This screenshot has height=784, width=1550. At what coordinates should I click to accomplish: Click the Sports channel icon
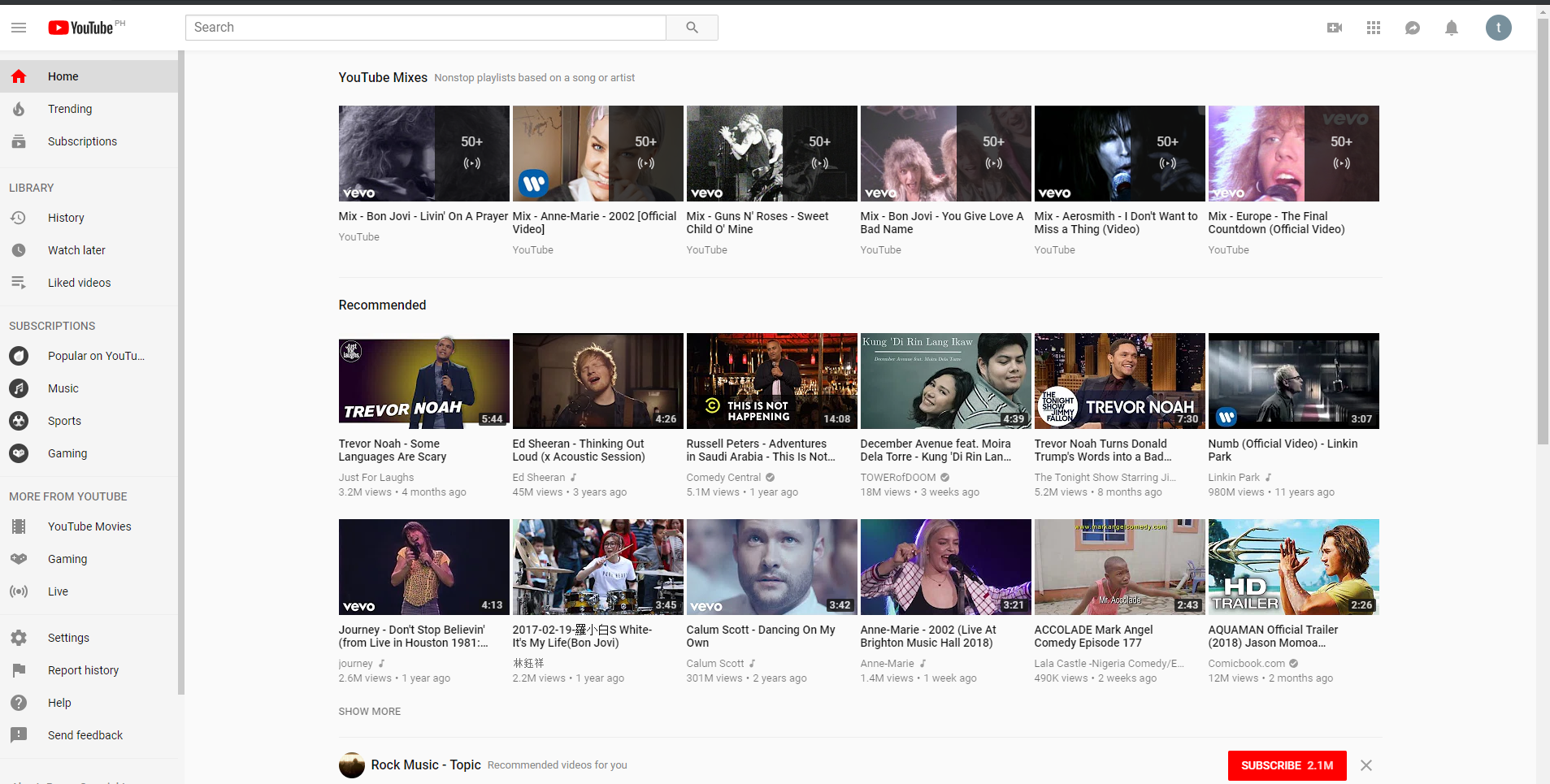[19, 421]
